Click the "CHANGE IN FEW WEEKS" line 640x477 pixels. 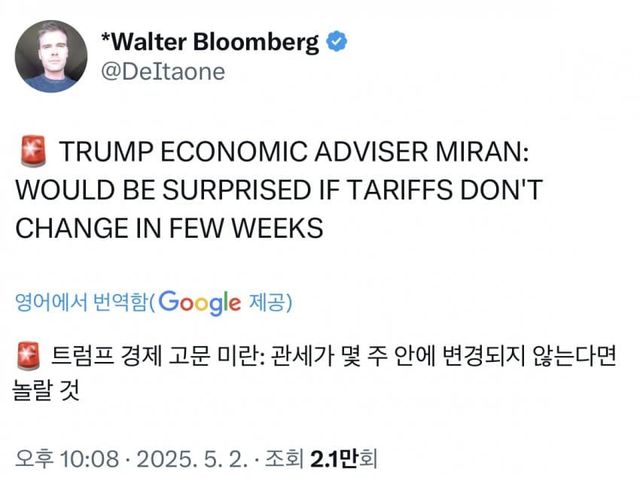(x=169, y=227)
